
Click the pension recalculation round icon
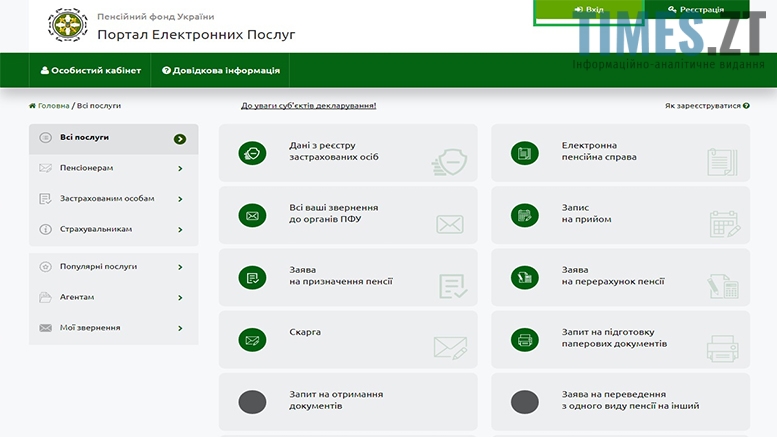click(524, 277)
